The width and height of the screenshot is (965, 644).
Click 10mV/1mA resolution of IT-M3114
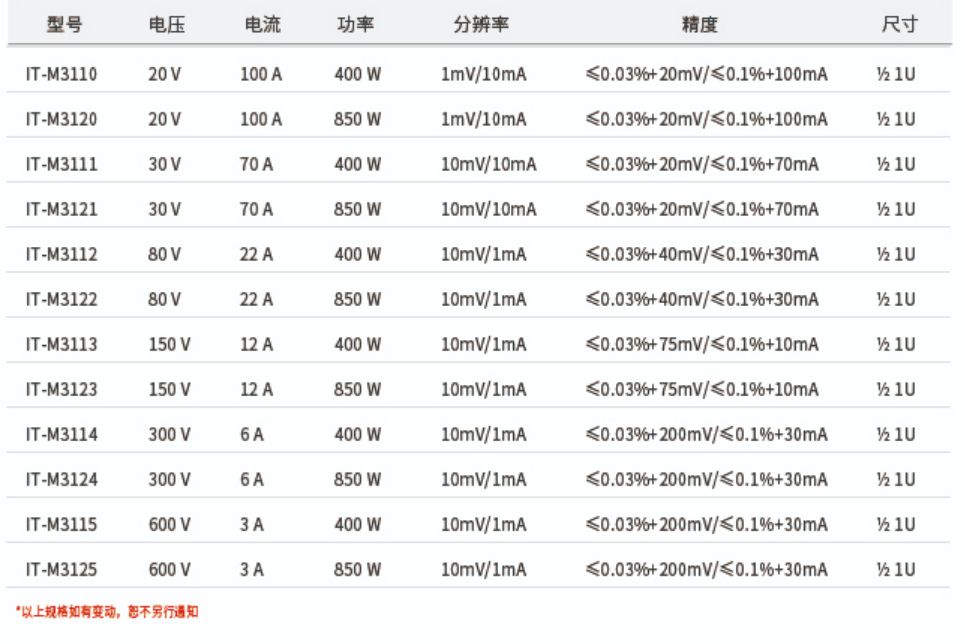click(x=484, y=435)
